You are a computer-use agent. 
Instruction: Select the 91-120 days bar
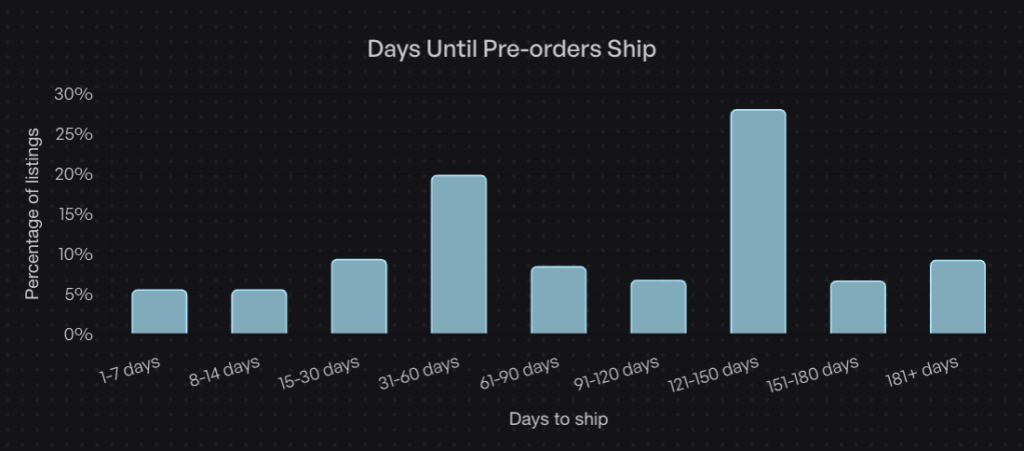click(658, 307)
